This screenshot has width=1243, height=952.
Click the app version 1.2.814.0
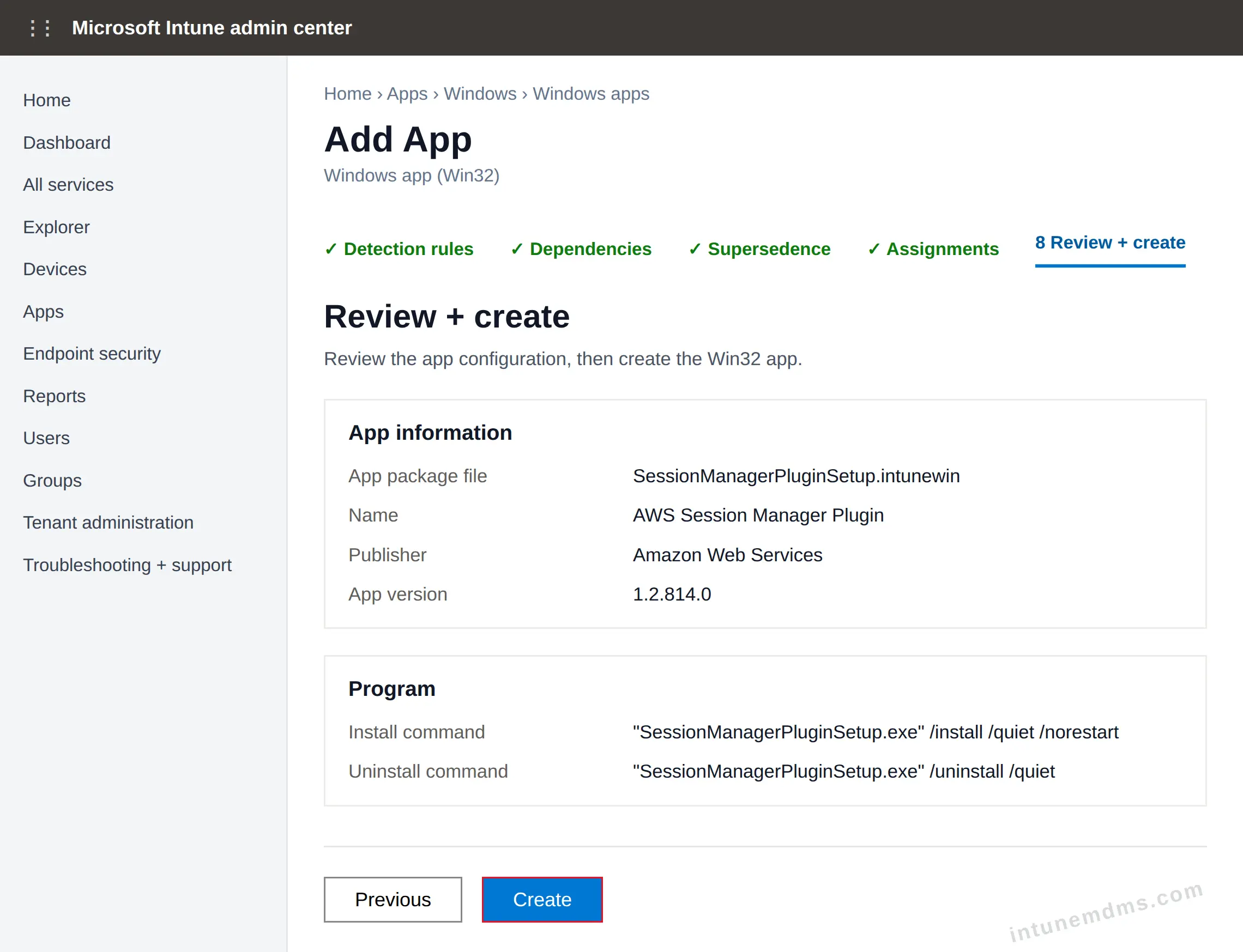click(x=672, y=594)
